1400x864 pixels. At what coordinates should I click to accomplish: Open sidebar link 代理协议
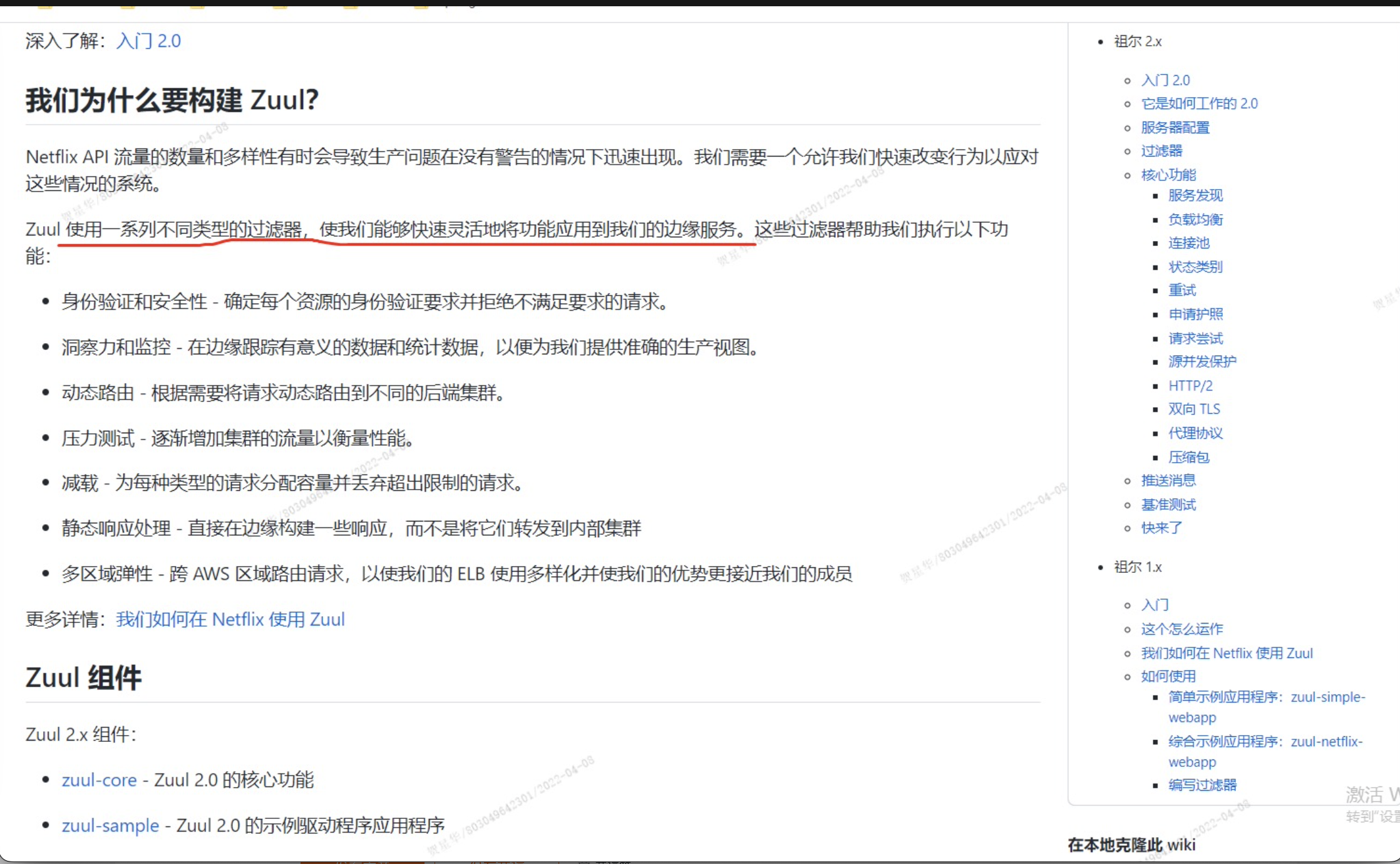click(x=1195, y=433)
